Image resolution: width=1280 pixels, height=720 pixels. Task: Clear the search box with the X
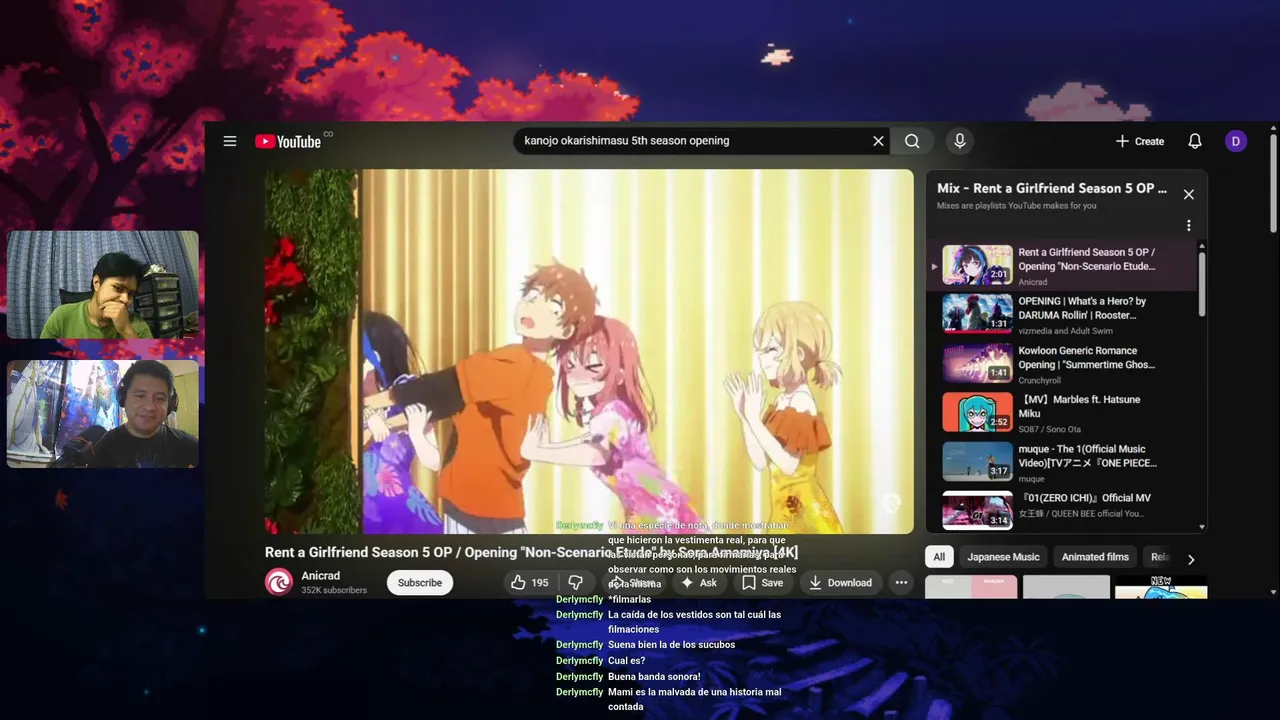pos(878,141)
